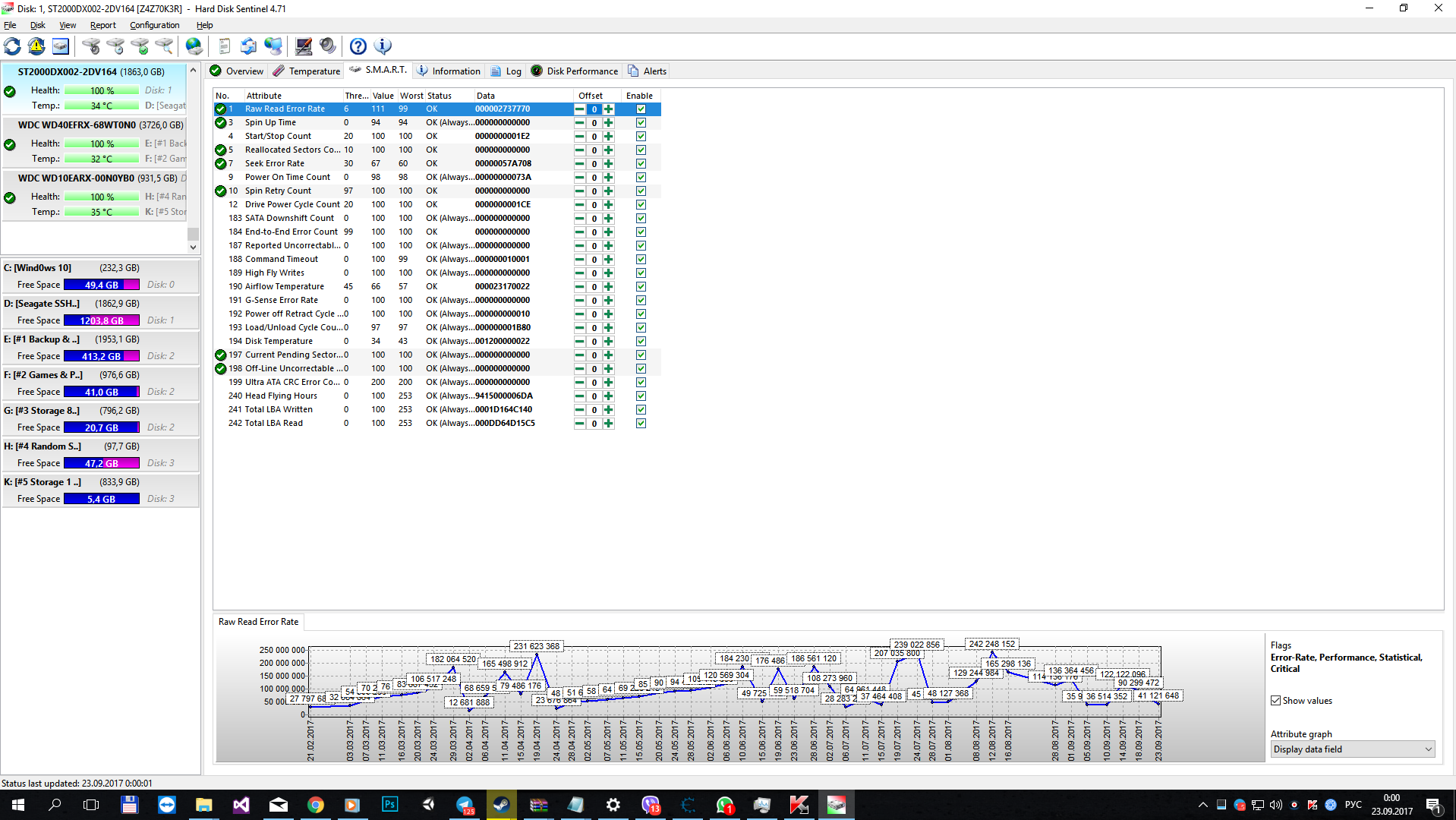Switch to the Temperature tab
1456x820 pixels.
(x=307, y=71)
